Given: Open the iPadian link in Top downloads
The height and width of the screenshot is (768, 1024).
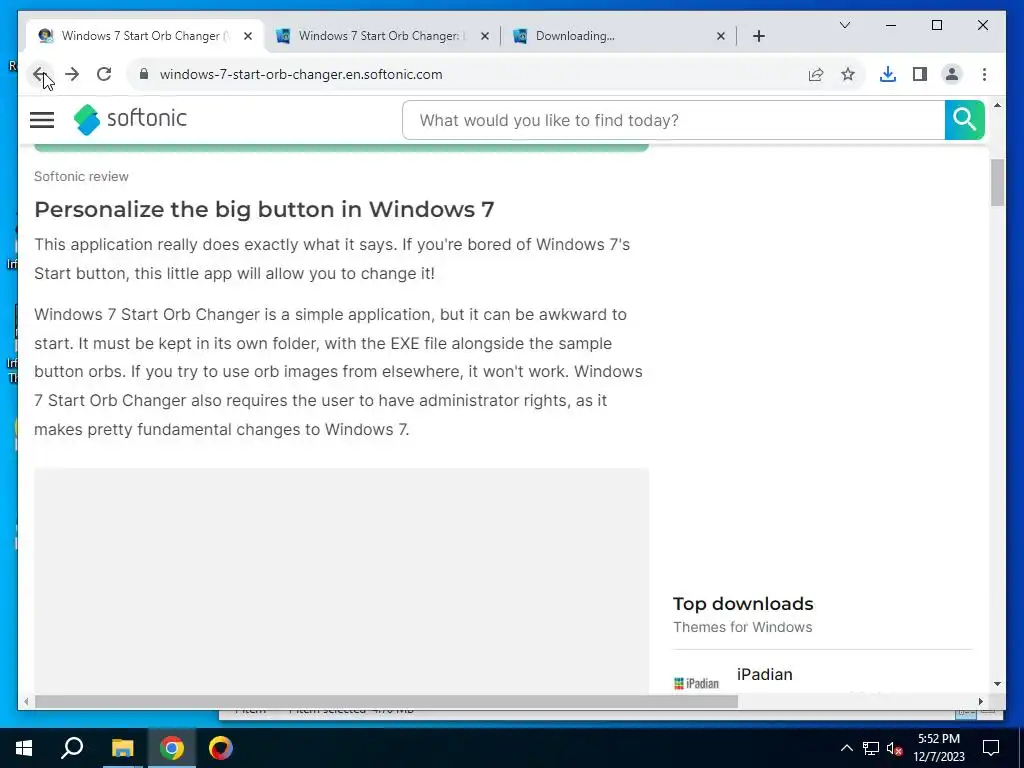Looking at the screenshot, I should coord(765,675).
